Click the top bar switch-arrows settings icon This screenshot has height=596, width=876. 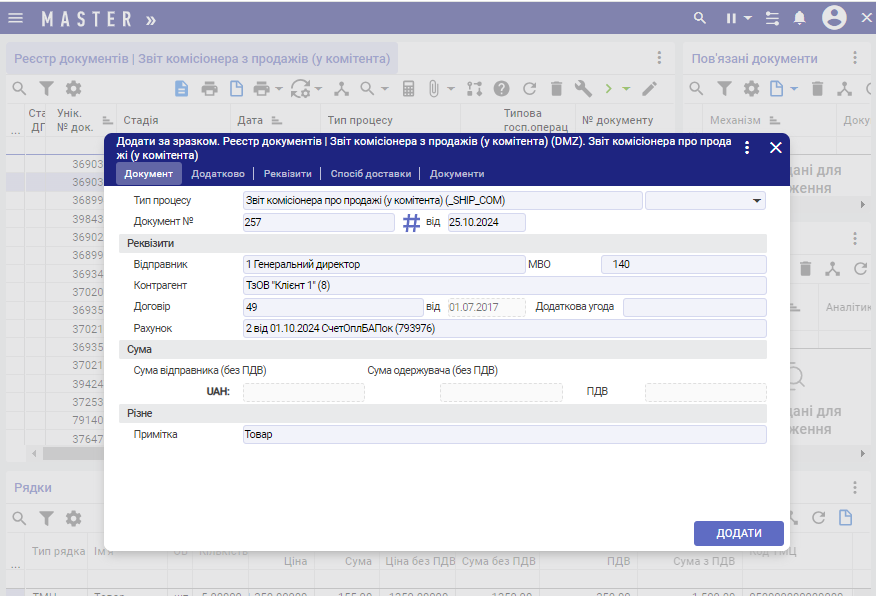click(772, 18)
